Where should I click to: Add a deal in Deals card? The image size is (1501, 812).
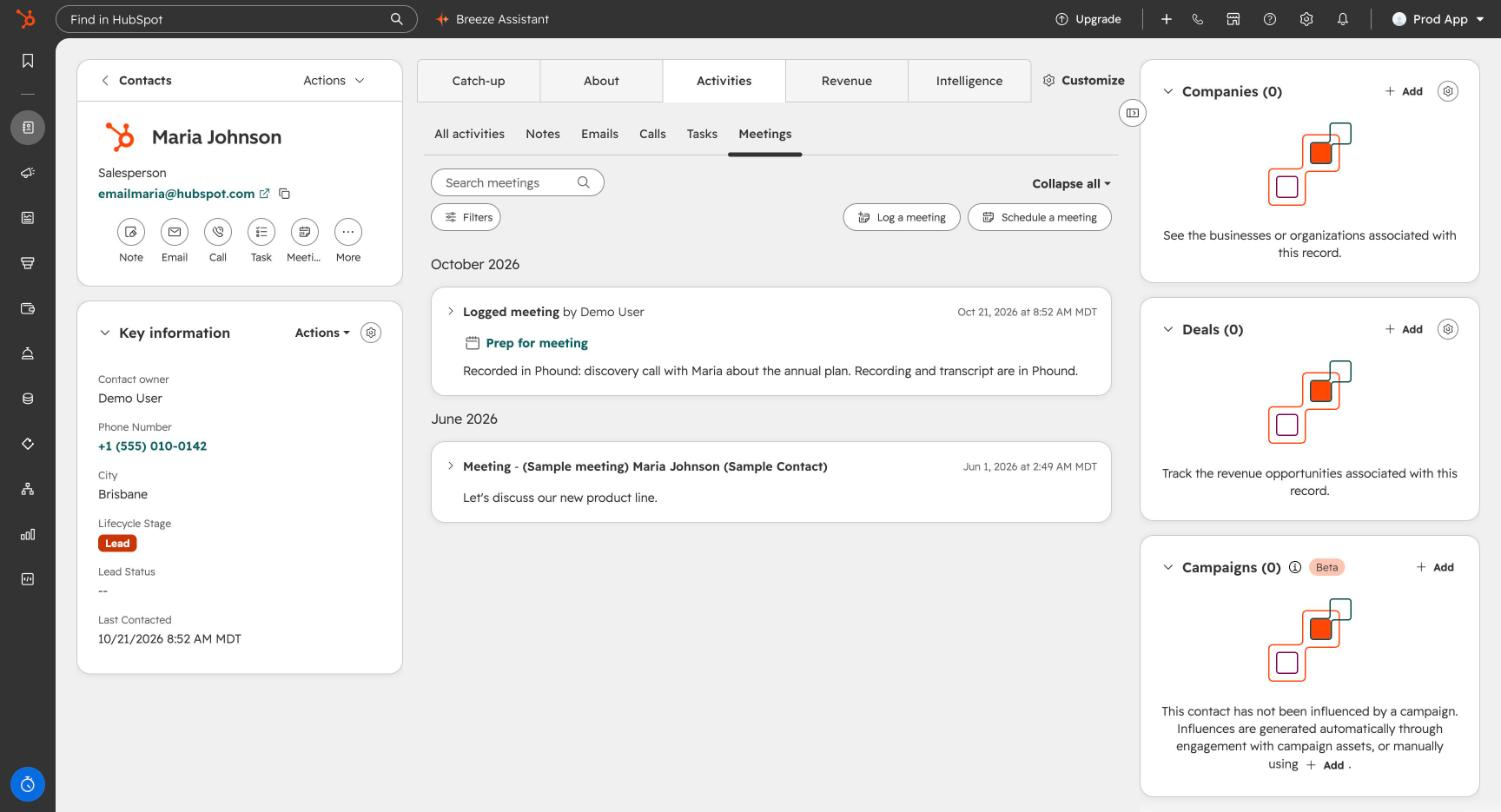[x=1404, y=329]
